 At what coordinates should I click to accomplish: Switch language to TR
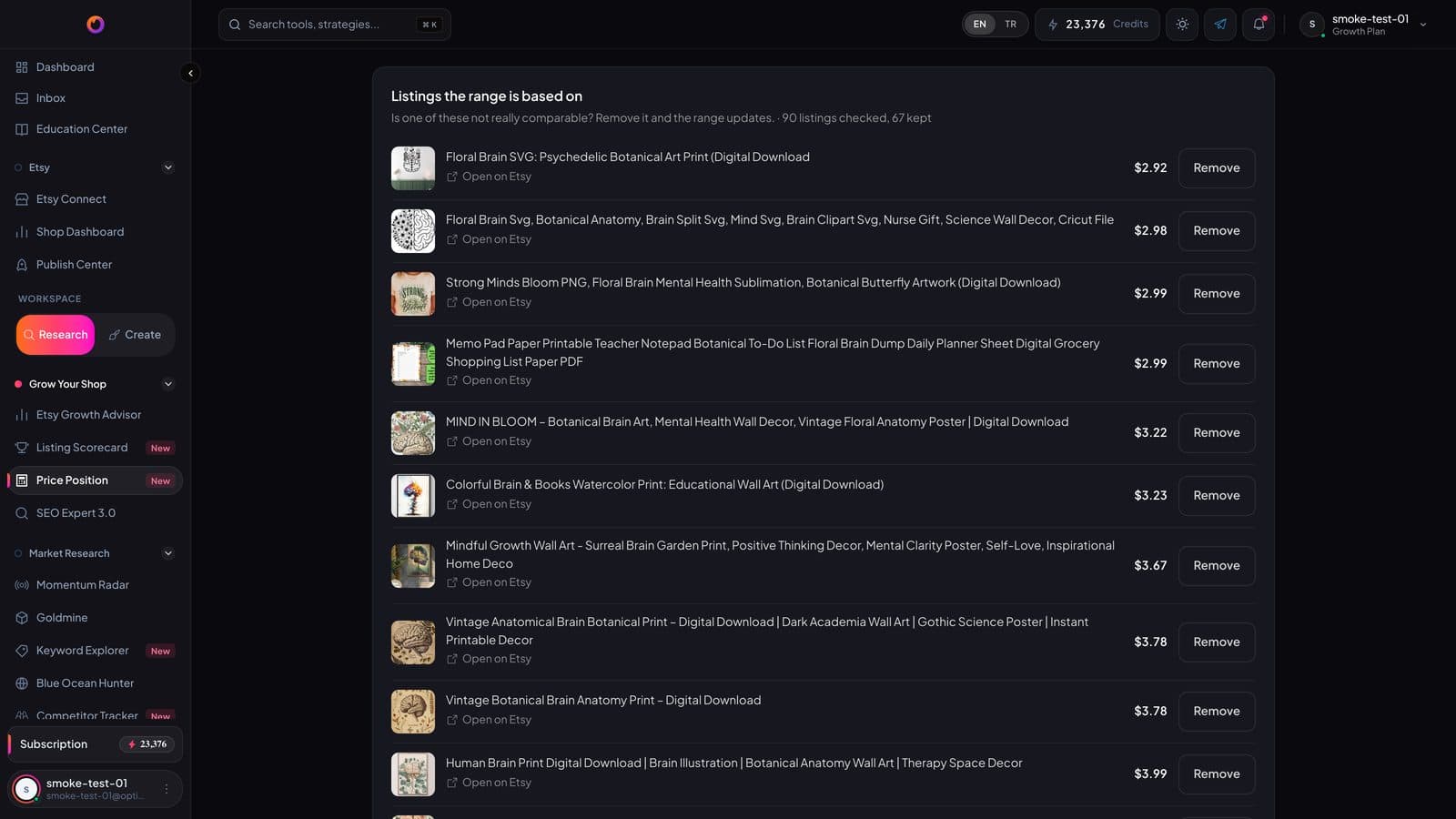[1010, 25]
